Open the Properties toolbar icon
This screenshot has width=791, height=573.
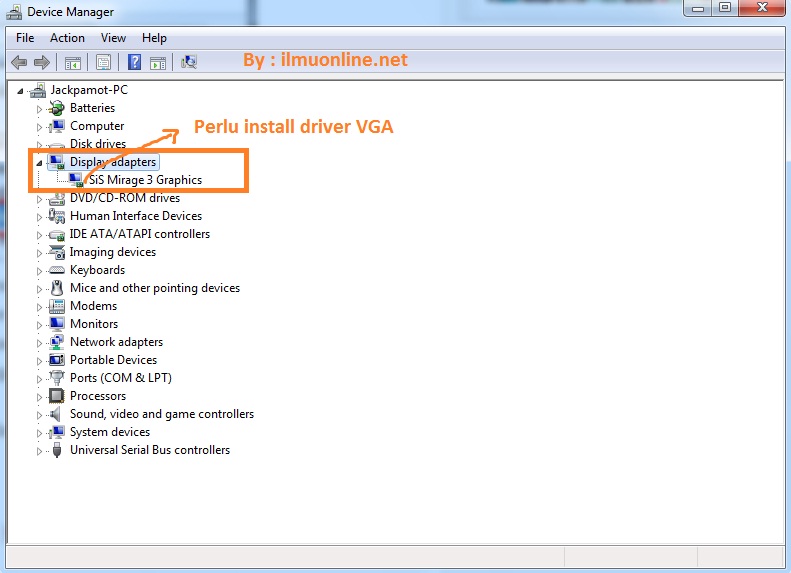point(103,62)
